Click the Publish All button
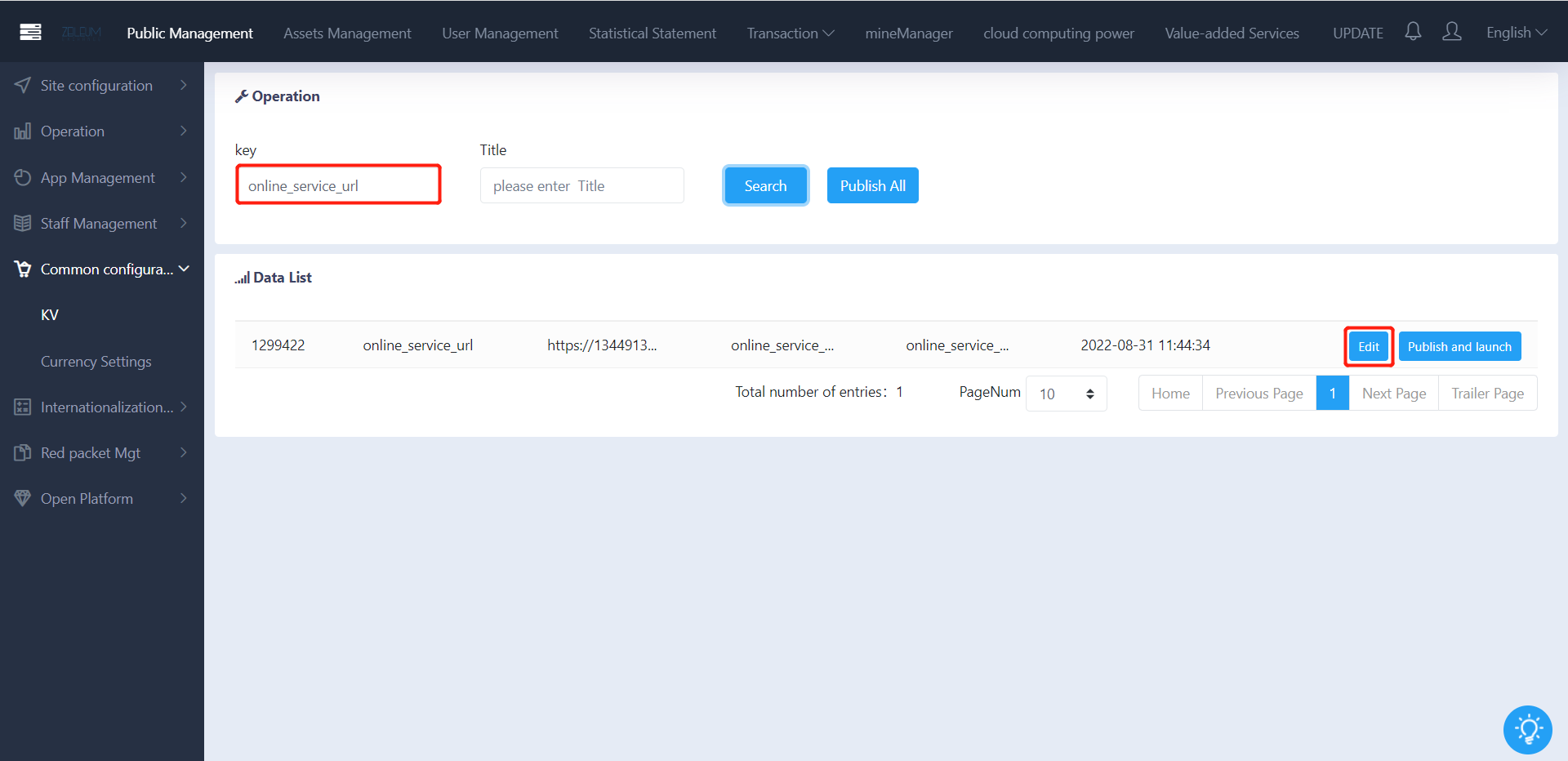Viewport: 1568px width, 761px height. 872,185
